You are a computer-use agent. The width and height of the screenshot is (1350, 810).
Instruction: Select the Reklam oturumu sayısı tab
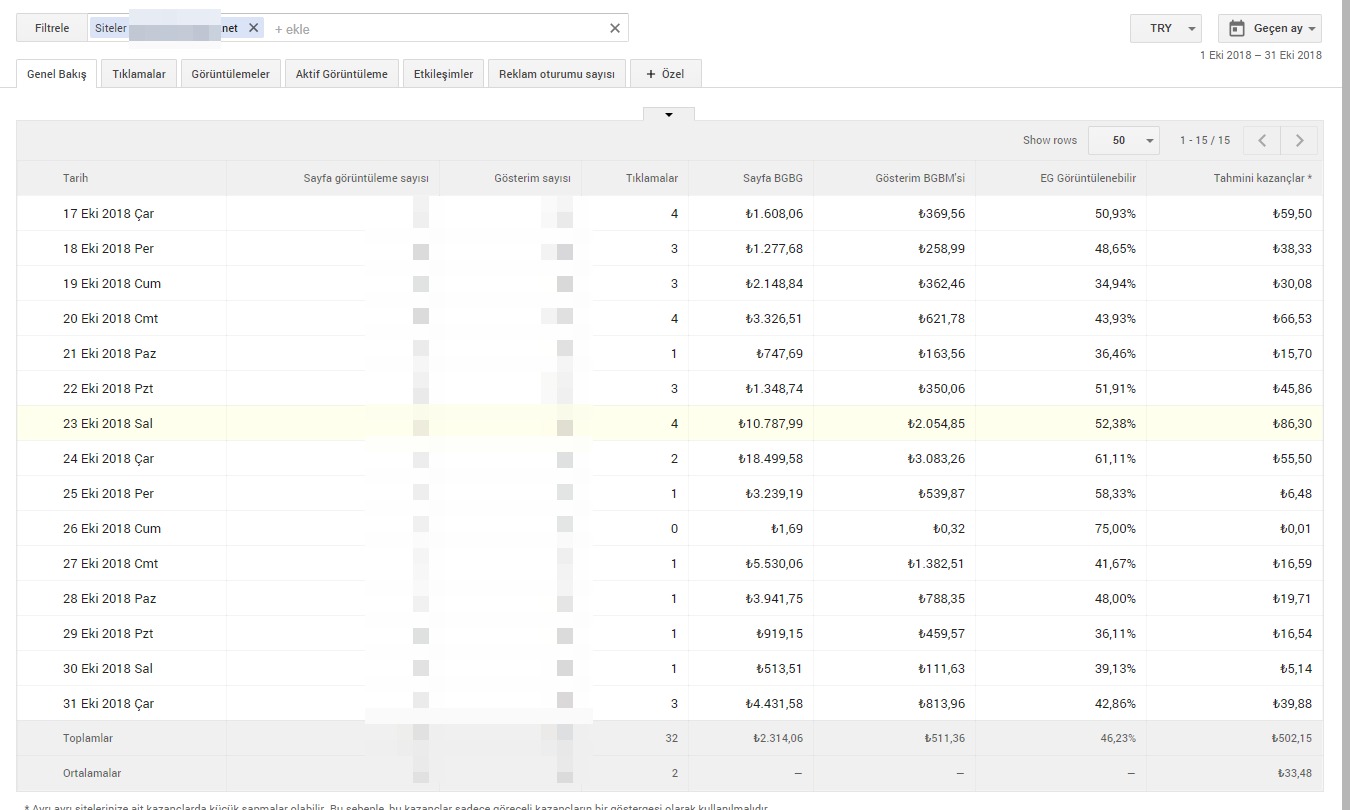(x=556, y=74)
